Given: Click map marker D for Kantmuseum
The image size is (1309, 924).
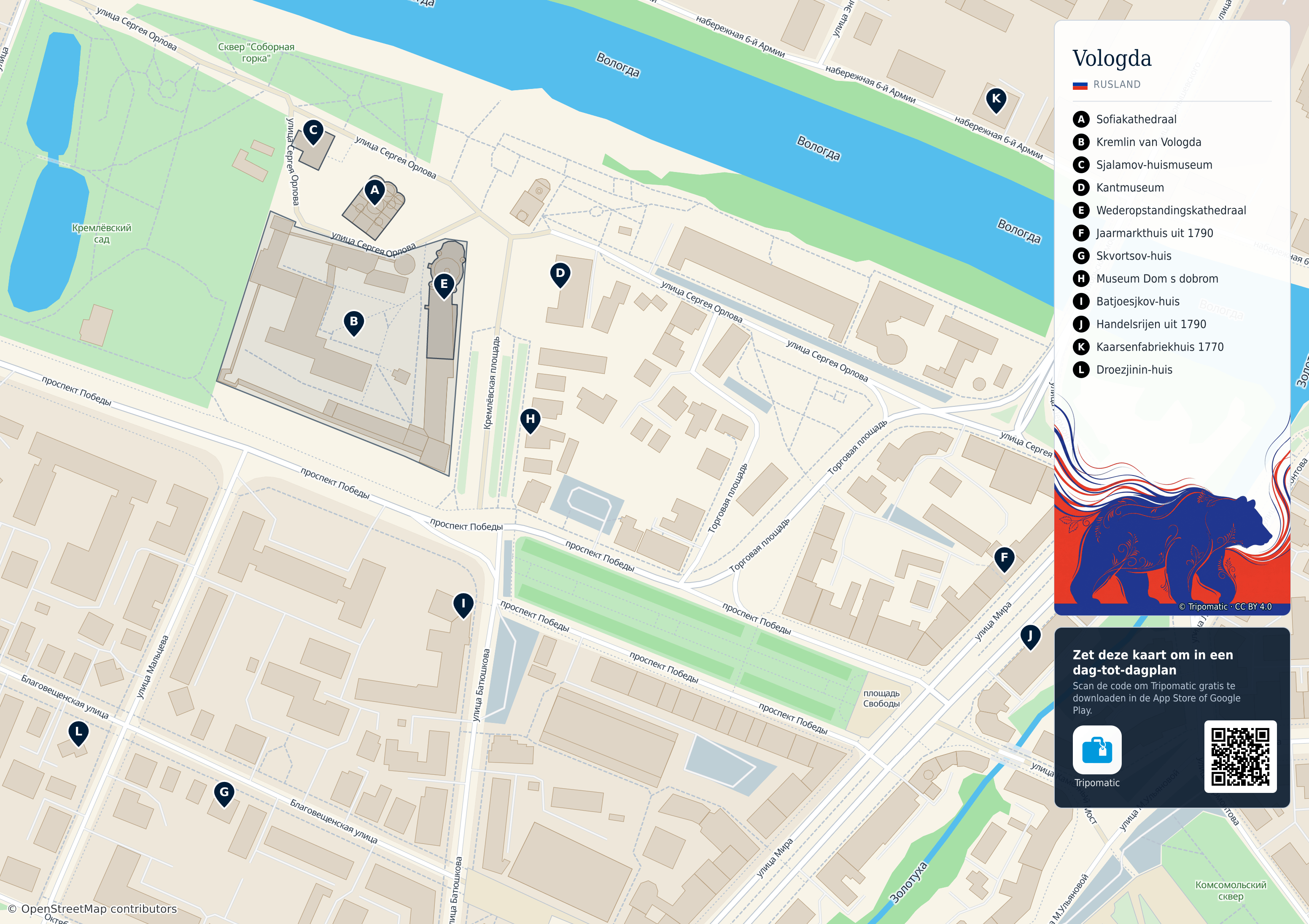Looking at the screenshot, I should [560, 275].
